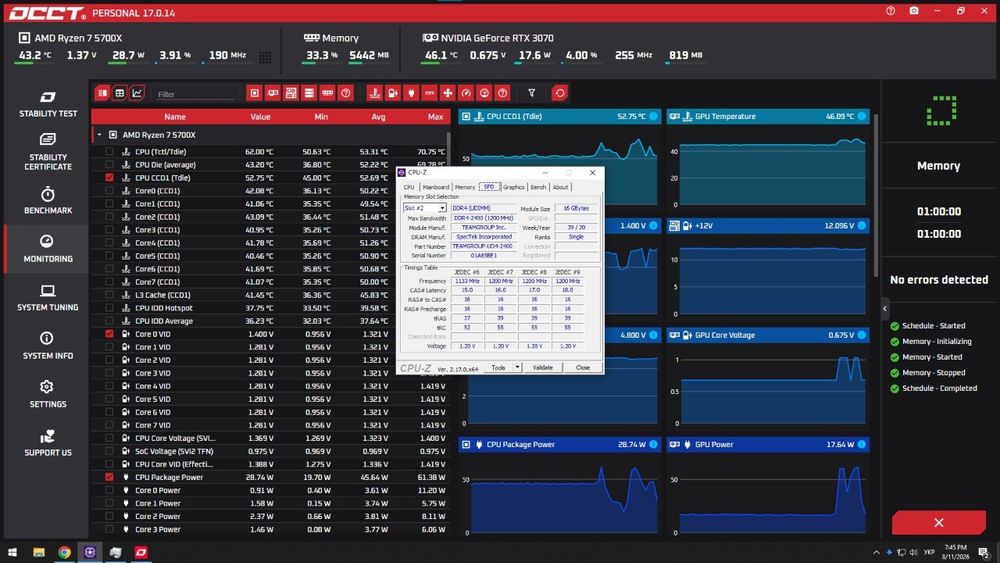This screenshot has height=563, width=1000.
Task: Take a screenshot with the camera icon
Action: pos(914,11)
